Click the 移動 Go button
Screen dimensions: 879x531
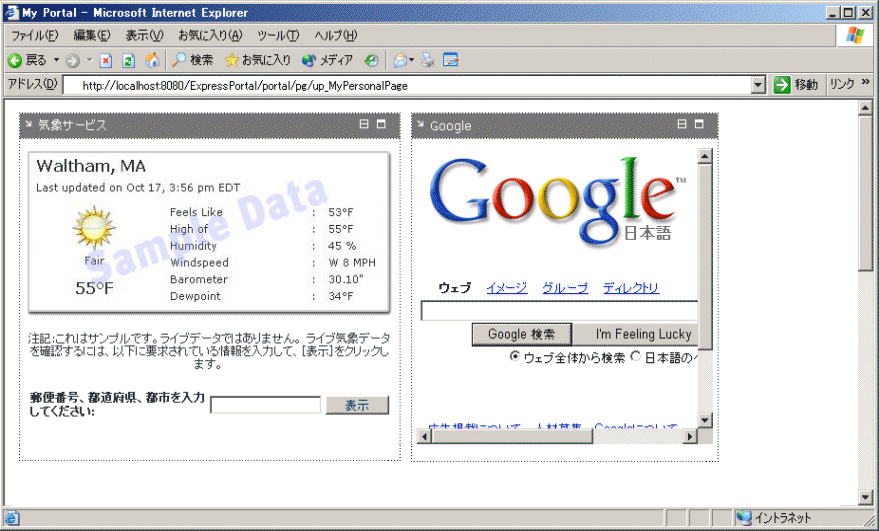point(795,85)
